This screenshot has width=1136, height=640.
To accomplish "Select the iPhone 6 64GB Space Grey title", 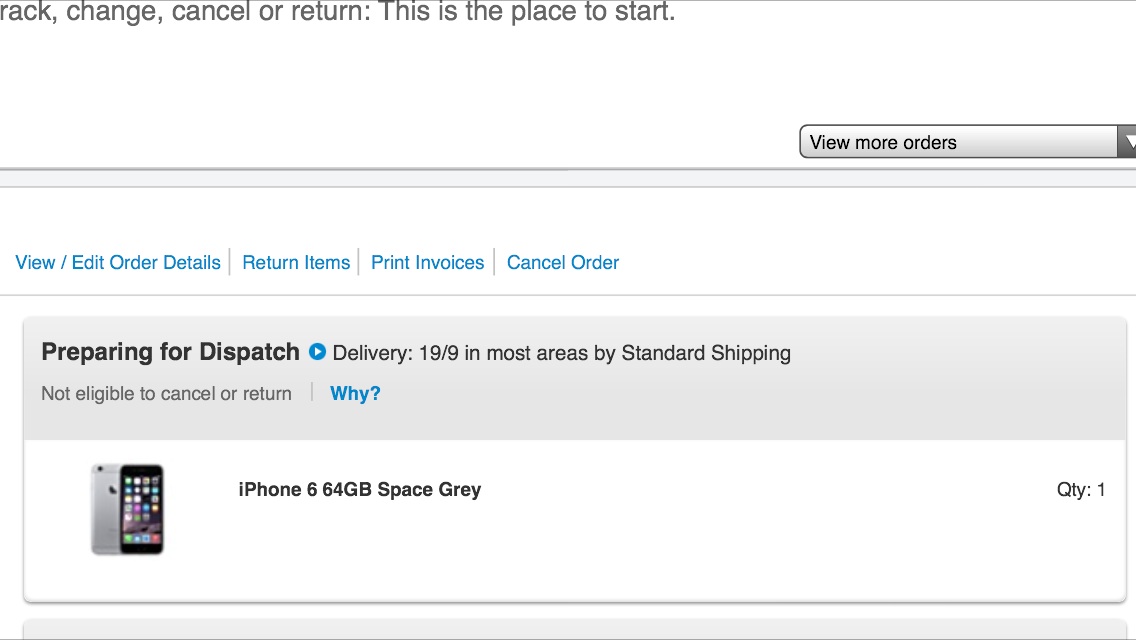I will pos(360,489).
